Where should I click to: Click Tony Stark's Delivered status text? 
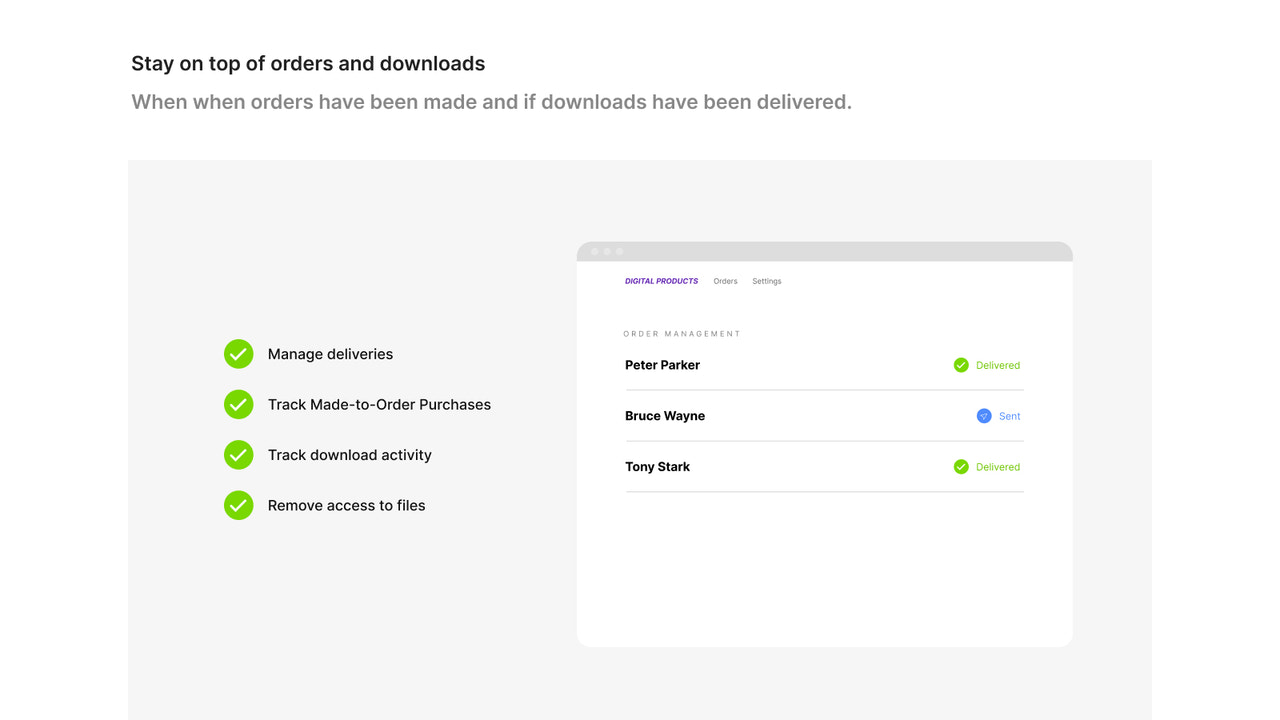[998, 467]
